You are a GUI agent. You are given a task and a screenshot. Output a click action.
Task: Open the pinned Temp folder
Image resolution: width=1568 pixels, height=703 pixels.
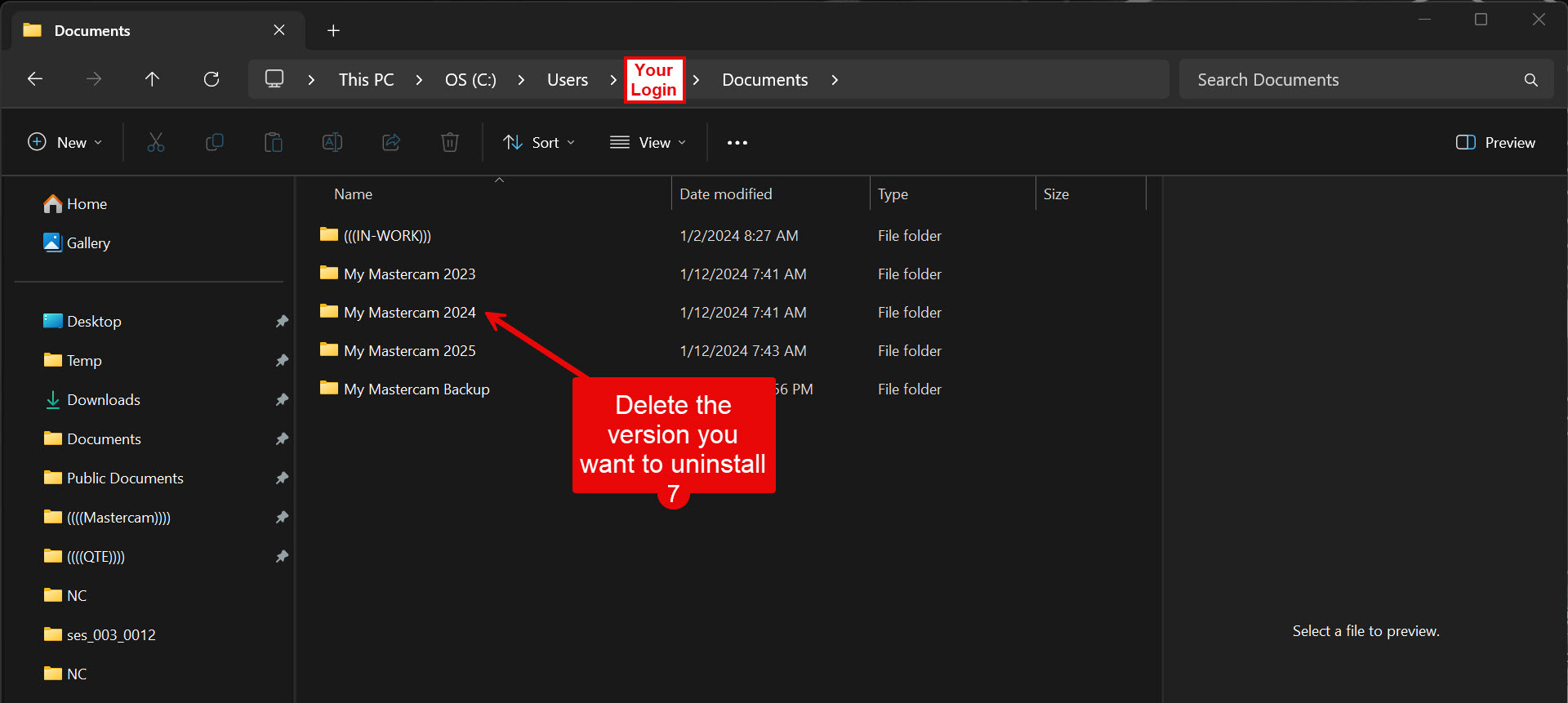click(72, 361)
